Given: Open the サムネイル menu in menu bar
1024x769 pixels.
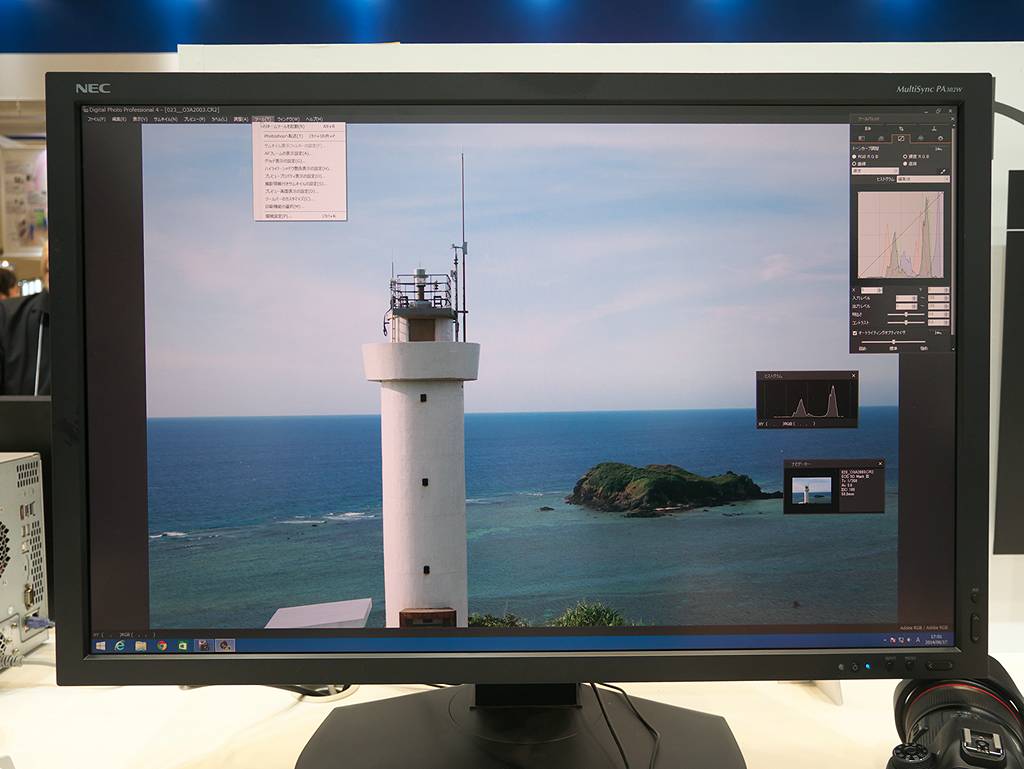Looking at the screenshot, I should click(x=165, y=119).
